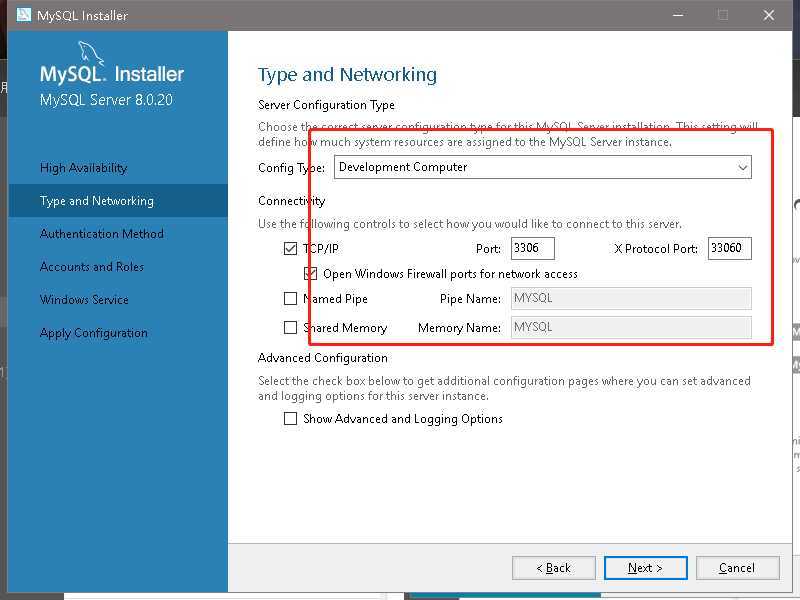The width and height of the screenshot is (800, 600).
Task: Click the Port field showing 3306
Action: 533,248
